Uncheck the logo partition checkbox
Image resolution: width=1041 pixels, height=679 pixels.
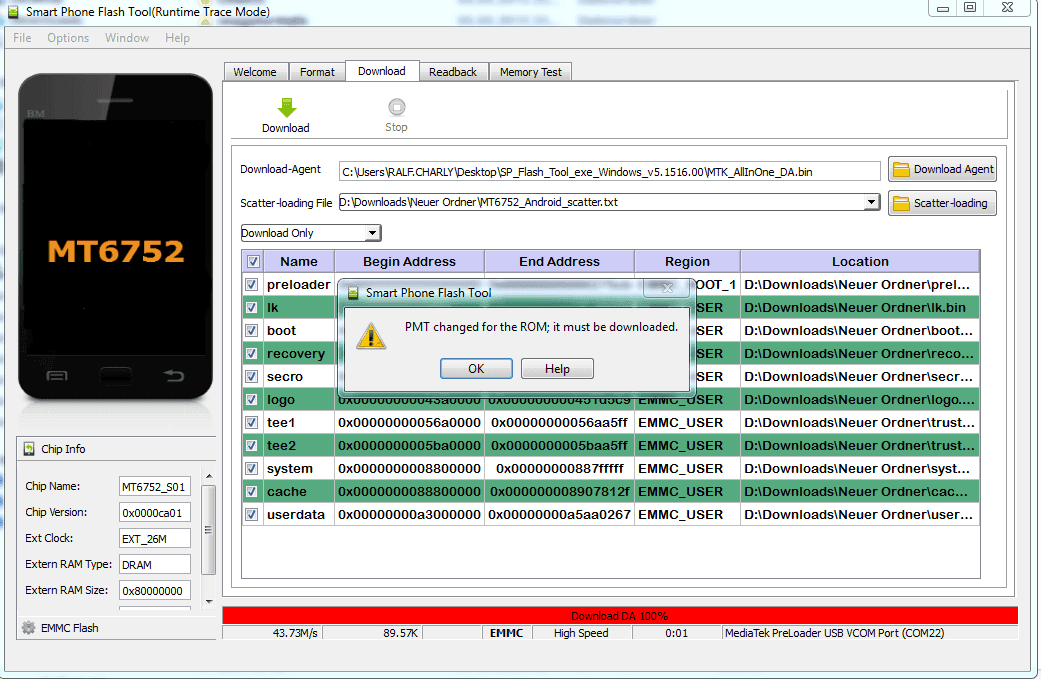pyautogui.click(x=252, y=400)
